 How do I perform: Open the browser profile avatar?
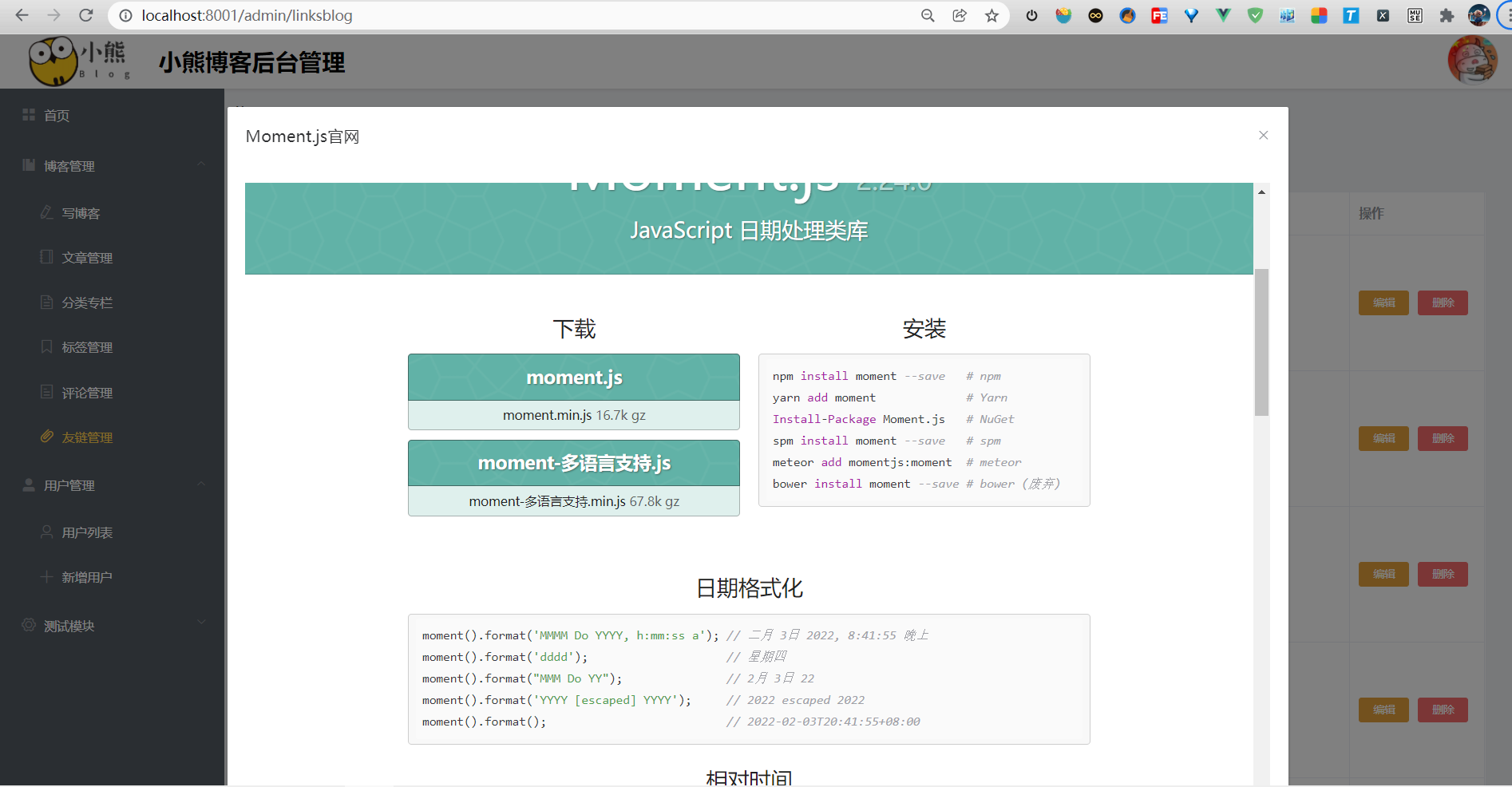(x=1478, y=15)
